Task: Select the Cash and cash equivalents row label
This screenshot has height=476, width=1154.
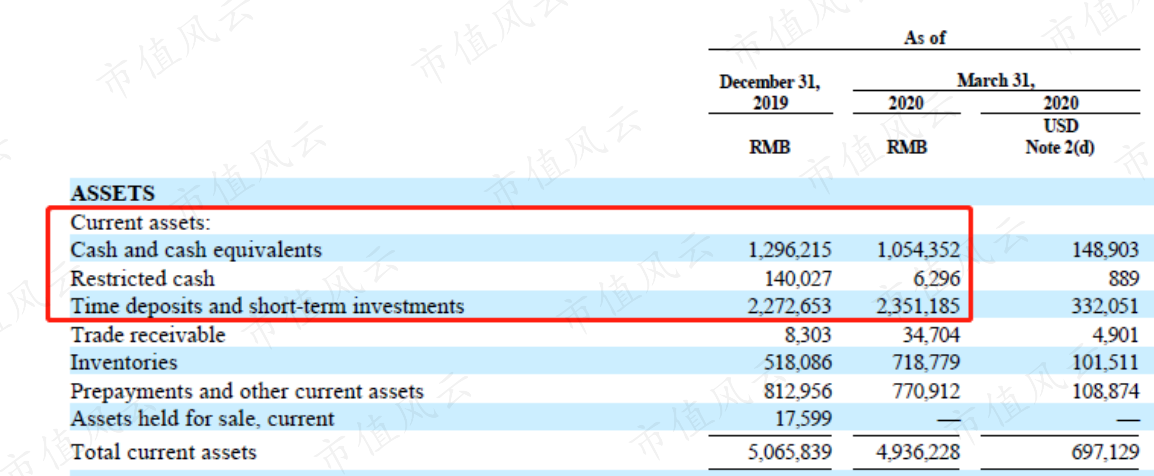Action: [x=196, y=250]
